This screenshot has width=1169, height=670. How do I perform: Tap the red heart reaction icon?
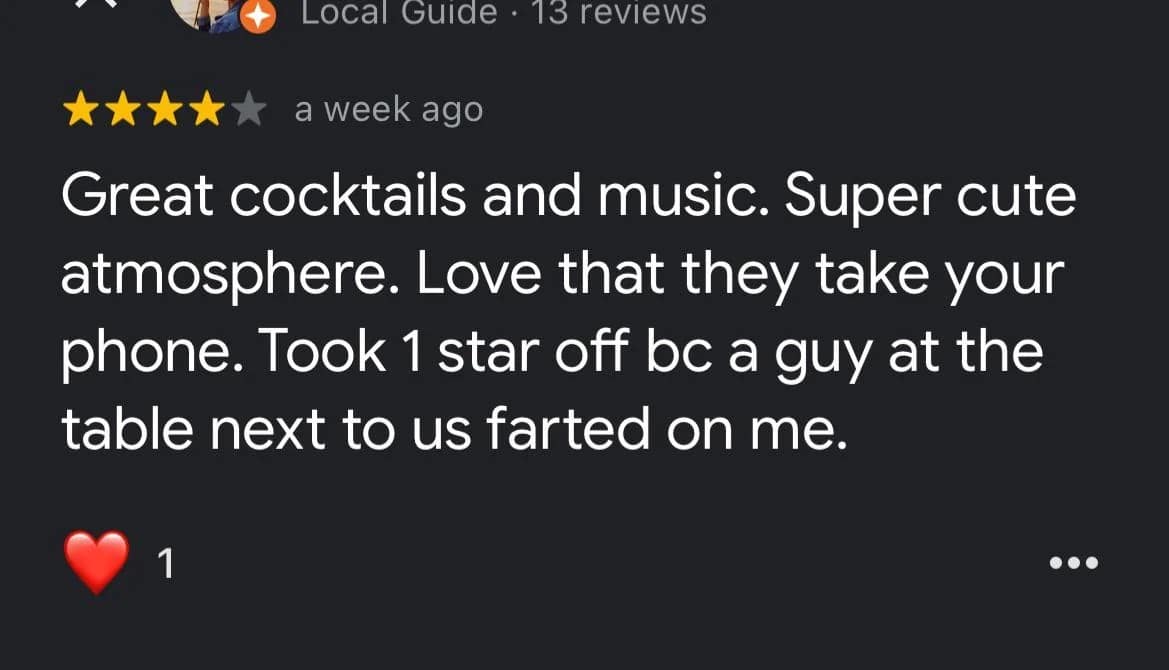[97, 562]
